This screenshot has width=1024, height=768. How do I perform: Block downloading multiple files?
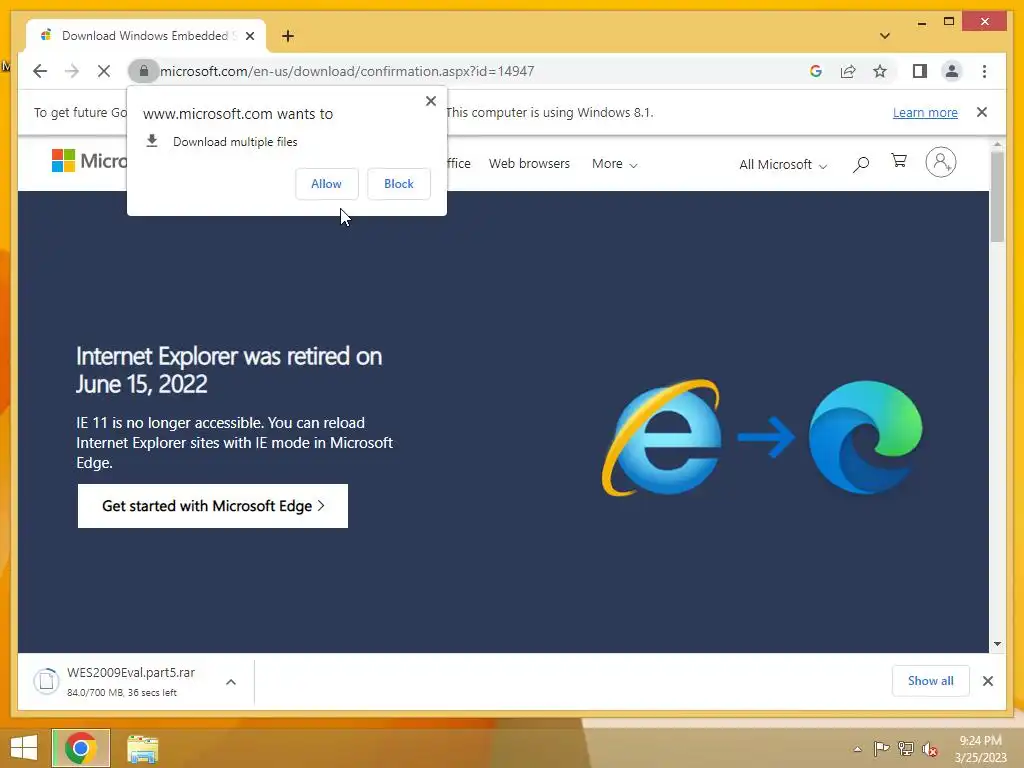point(398,184)
